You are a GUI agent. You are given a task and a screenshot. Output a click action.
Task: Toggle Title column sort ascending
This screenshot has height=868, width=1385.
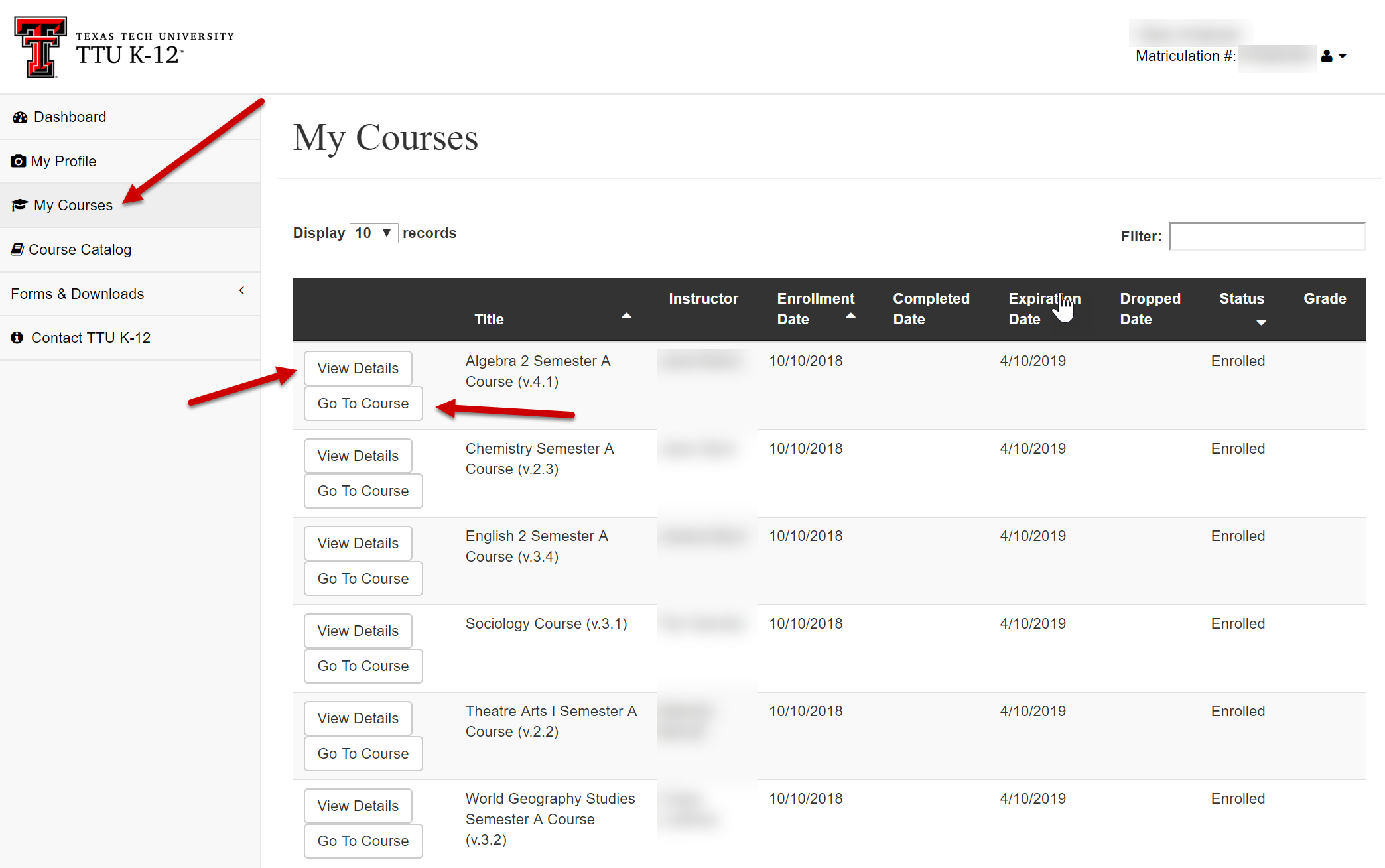[626, 316]
